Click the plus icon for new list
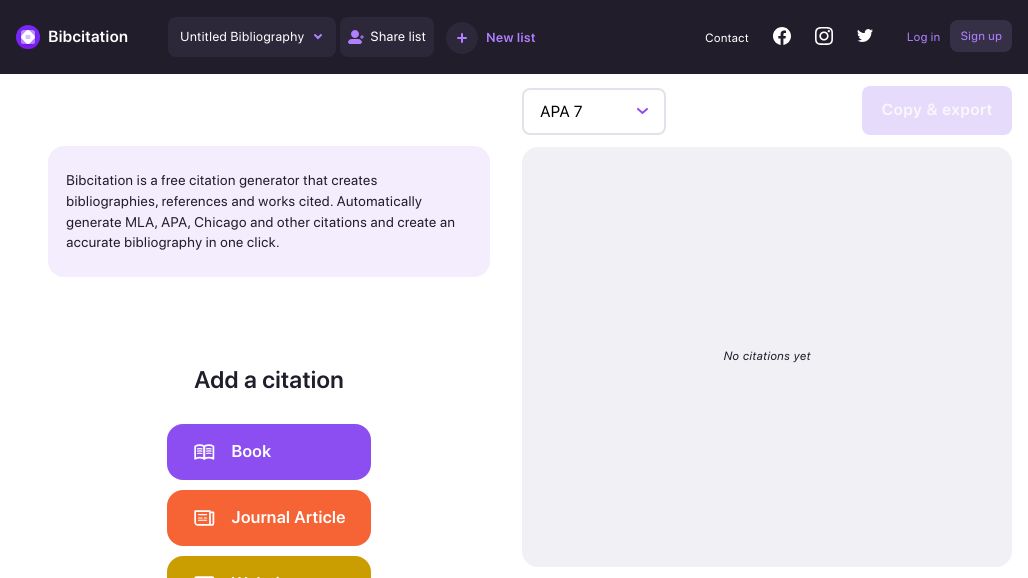The height and width of the screenshot is (578, 1028). point(462,38)
